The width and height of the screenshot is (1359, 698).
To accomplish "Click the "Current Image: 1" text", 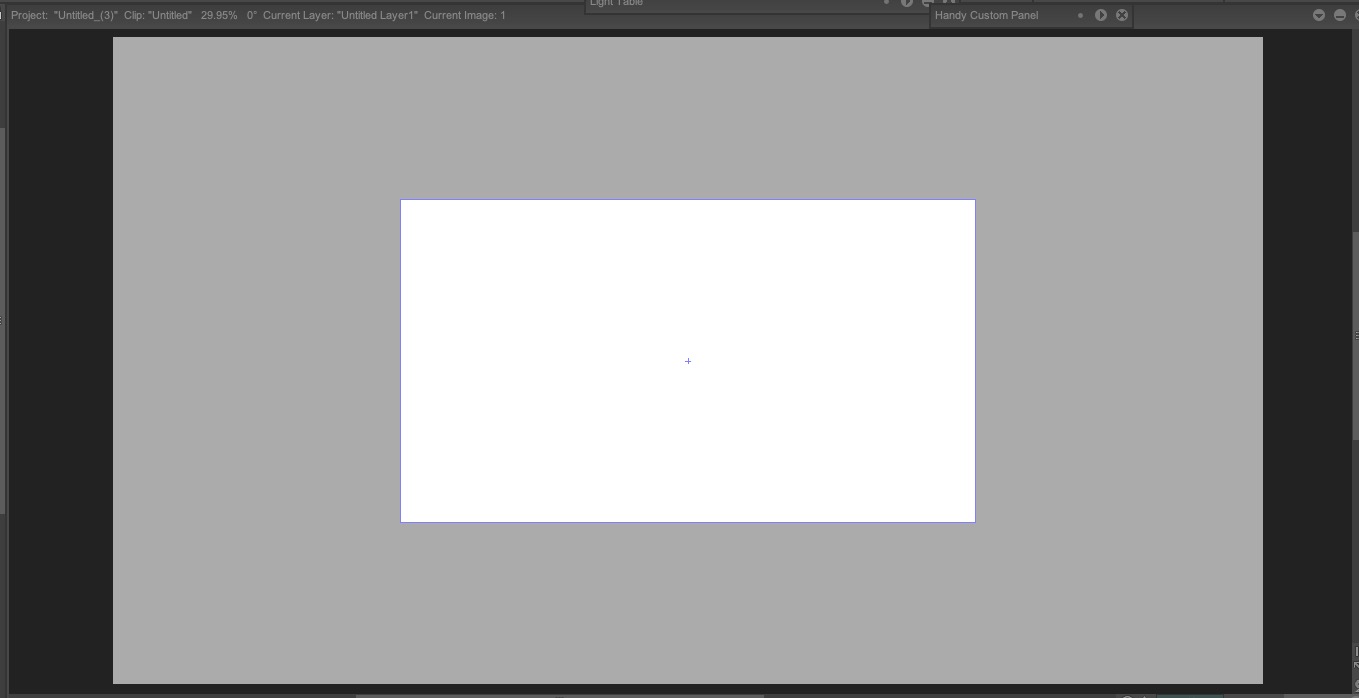I will tap(465, 15).
